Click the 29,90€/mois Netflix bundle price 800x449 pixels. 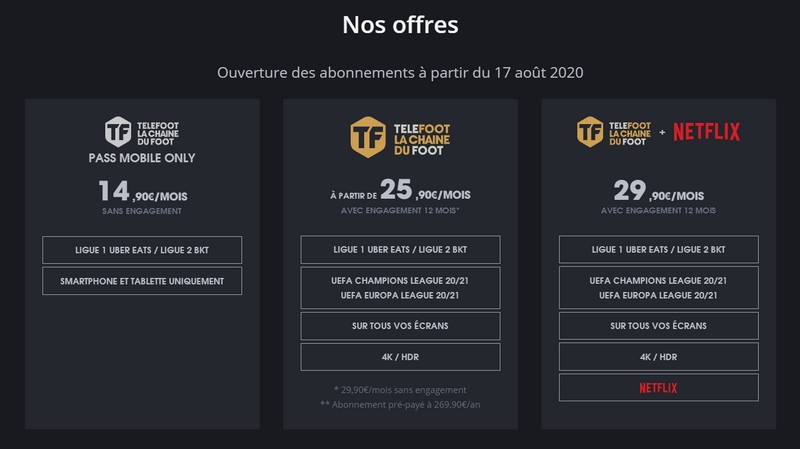[658, 191]
